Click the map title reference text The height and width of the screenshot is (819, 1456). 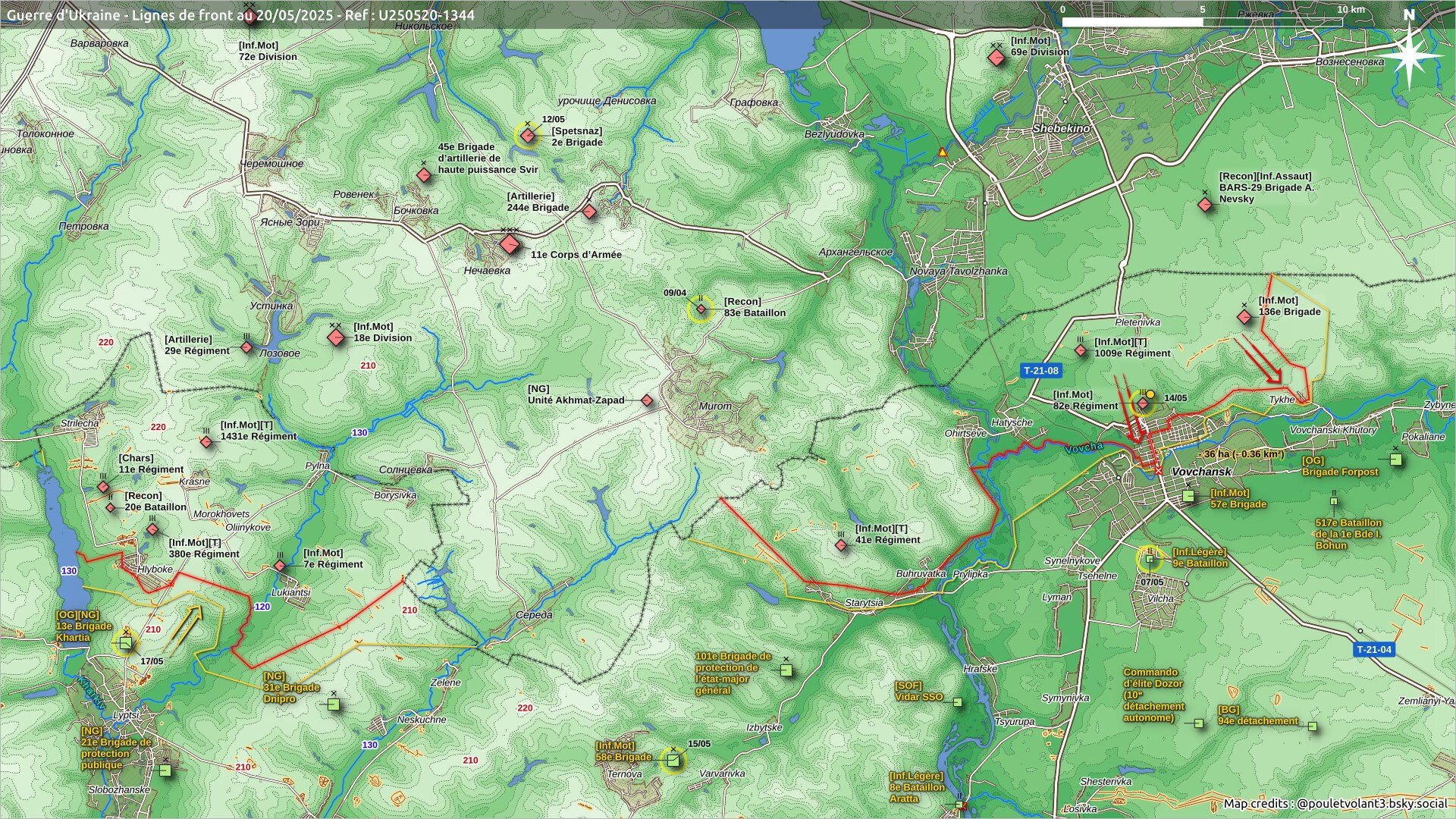click(x=240, y=14)
